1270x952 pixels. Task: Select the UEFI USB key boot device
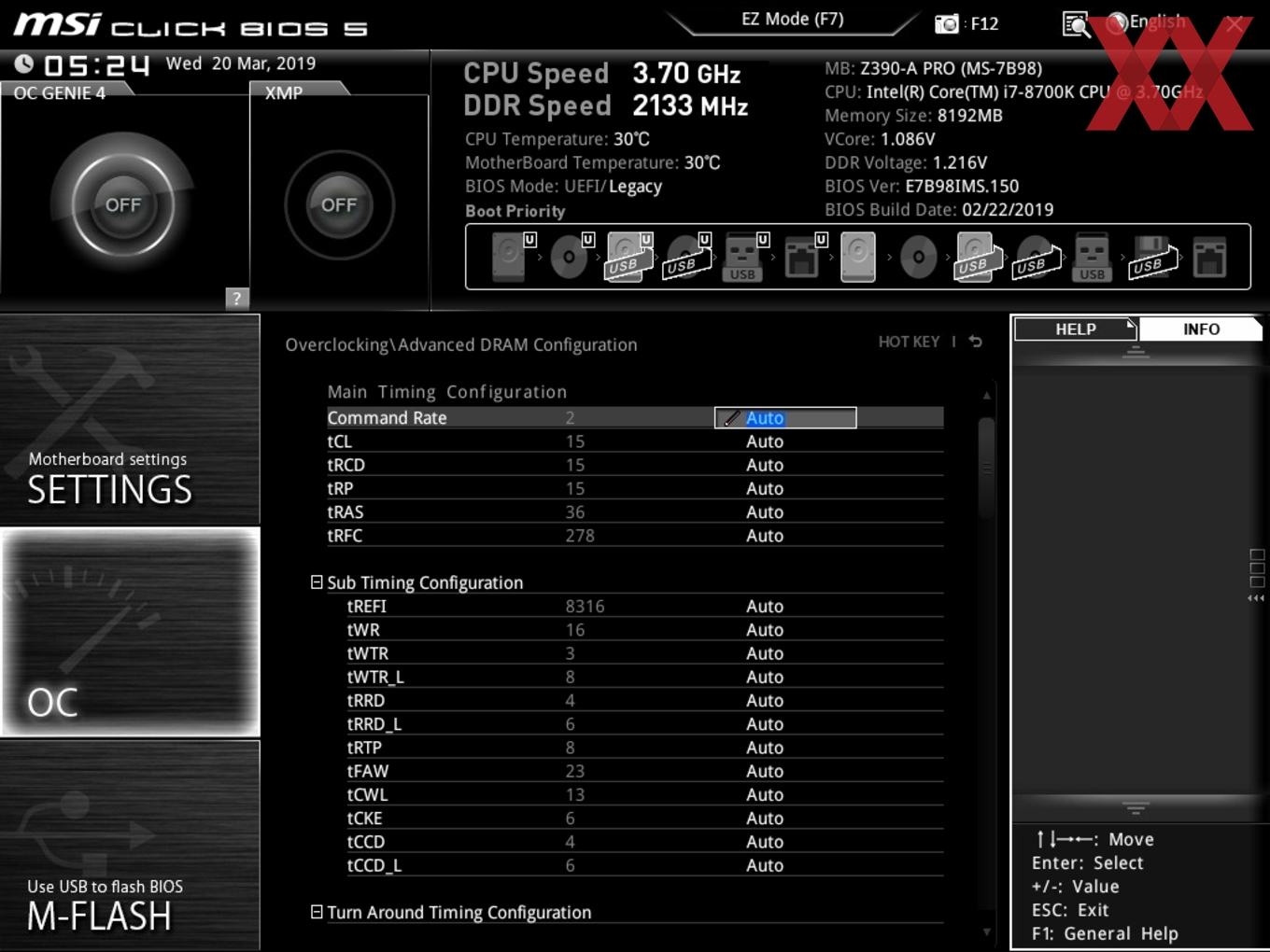pyautogui.click(x=744, y=257)
